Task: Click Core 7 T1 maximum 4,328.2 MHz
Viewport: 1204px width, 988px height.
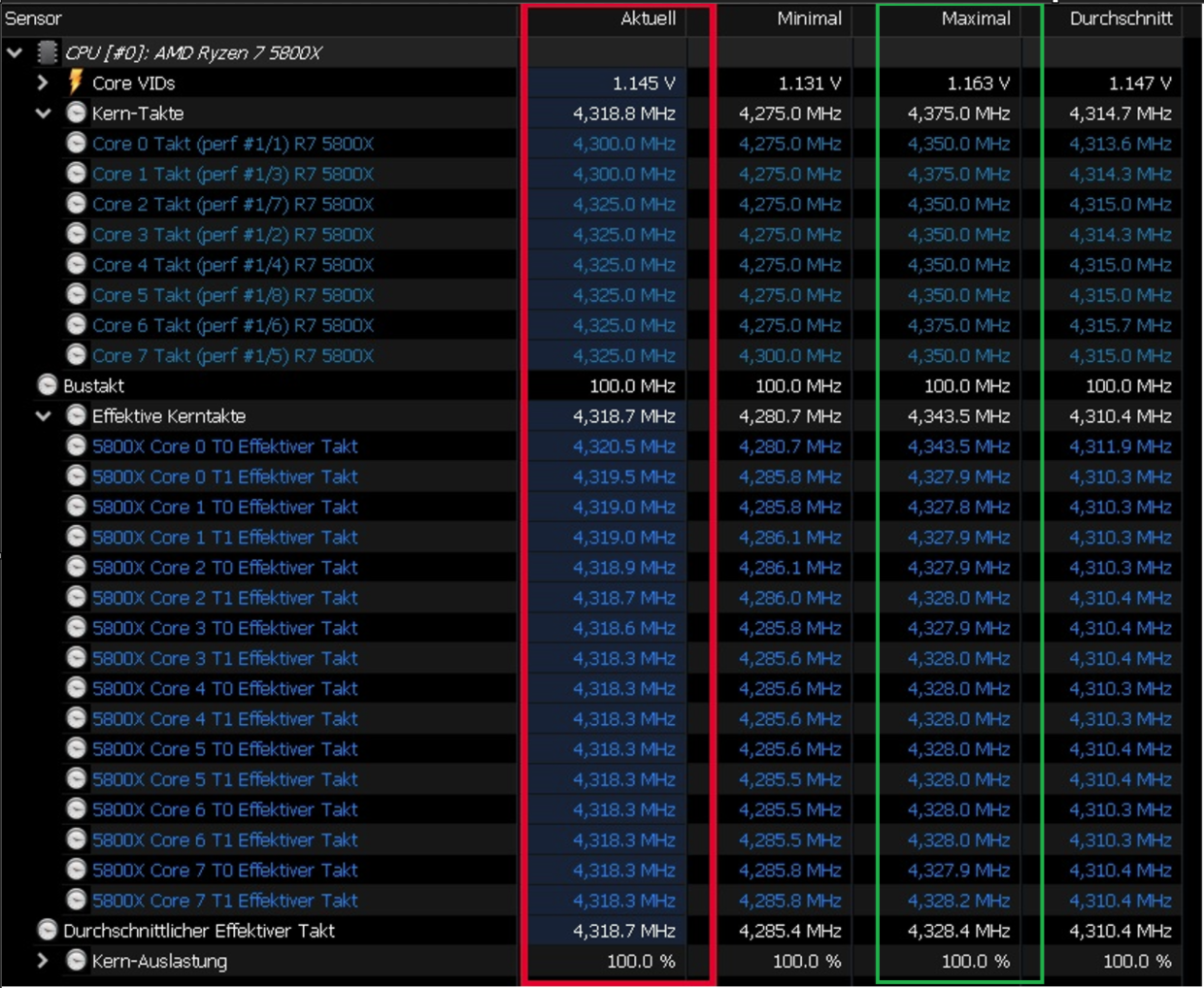Action: point(958,901)
